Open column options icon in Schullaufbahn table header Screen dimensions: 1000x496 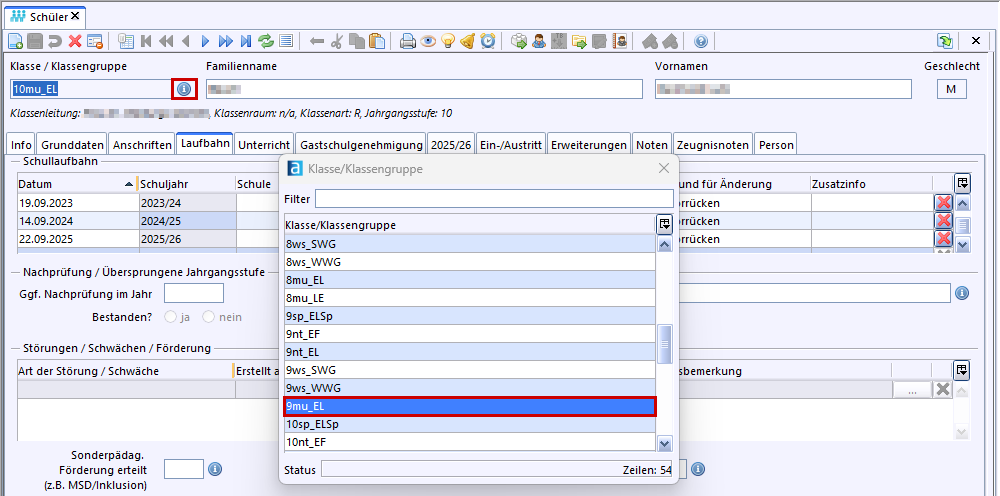tap(962, 183)
